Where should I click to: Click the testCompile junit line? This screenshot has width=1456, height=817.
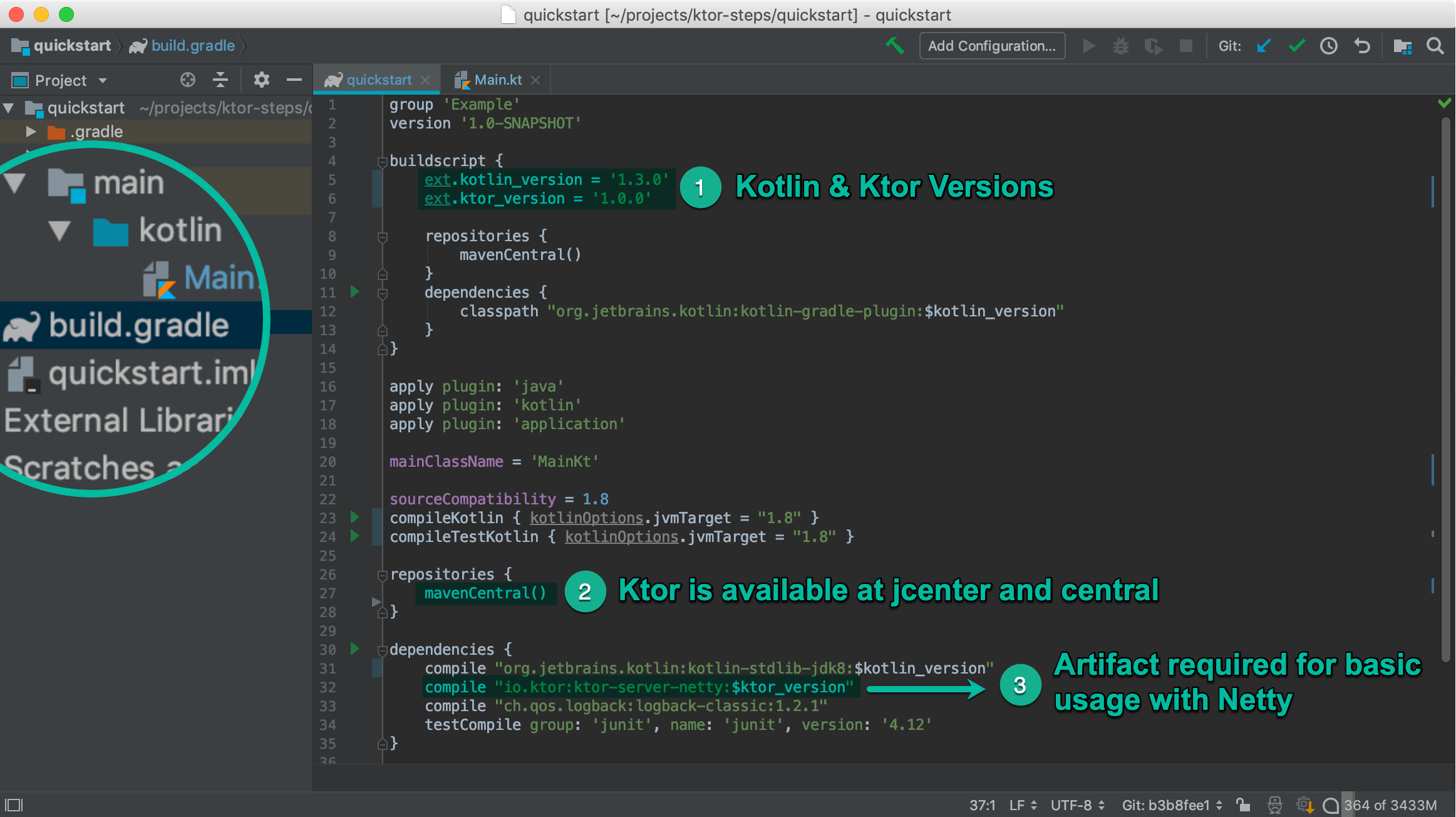[x=678, y=725]
